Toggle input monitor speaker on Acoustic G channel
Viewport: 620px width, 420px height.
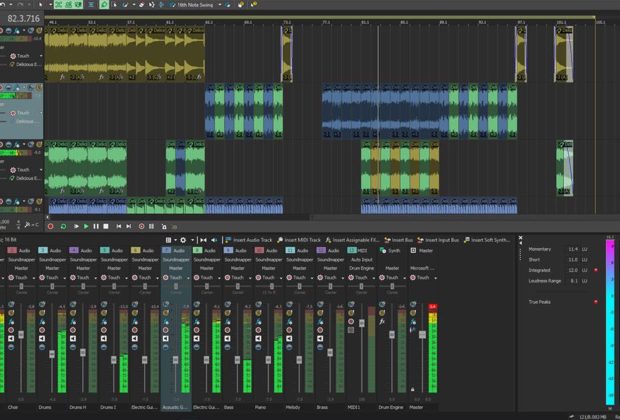point(166,339)
